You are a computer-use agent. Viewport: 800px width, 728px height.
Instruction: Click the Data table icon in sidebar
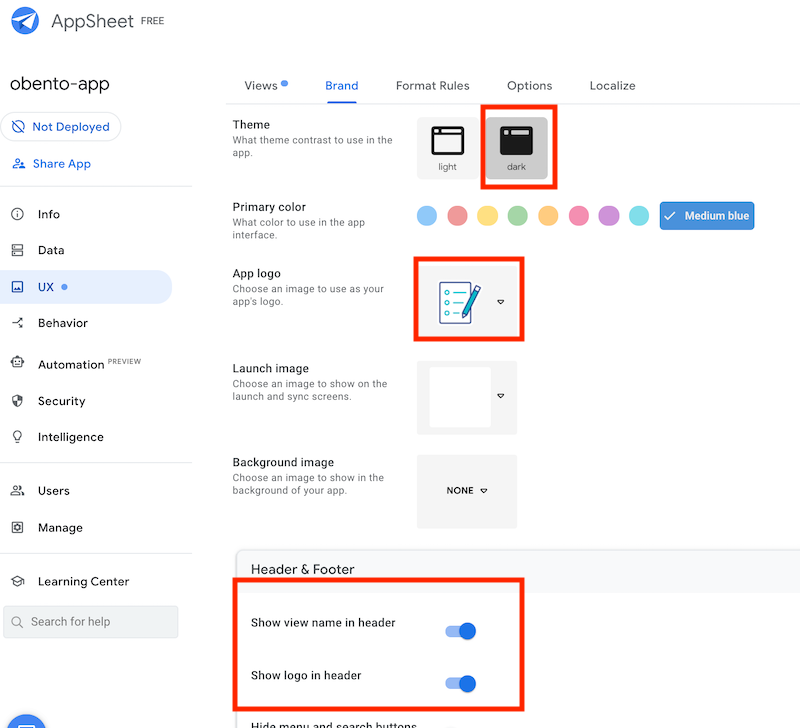[x=17, y=250]
